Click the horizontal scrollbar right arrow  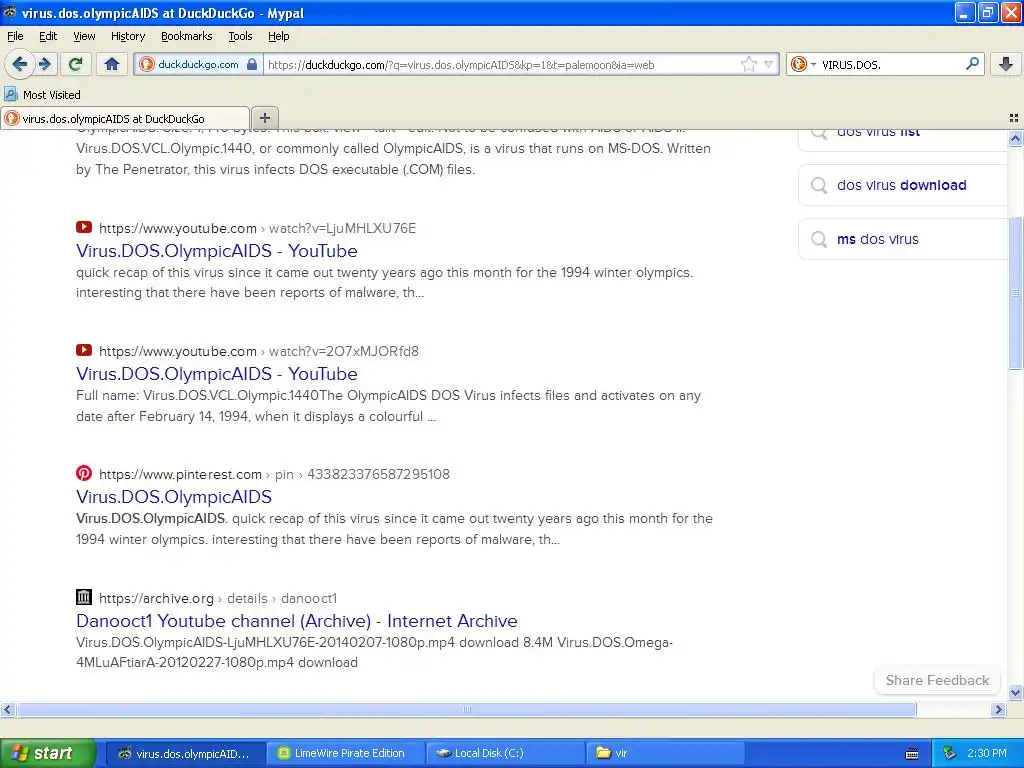point(998,709)
